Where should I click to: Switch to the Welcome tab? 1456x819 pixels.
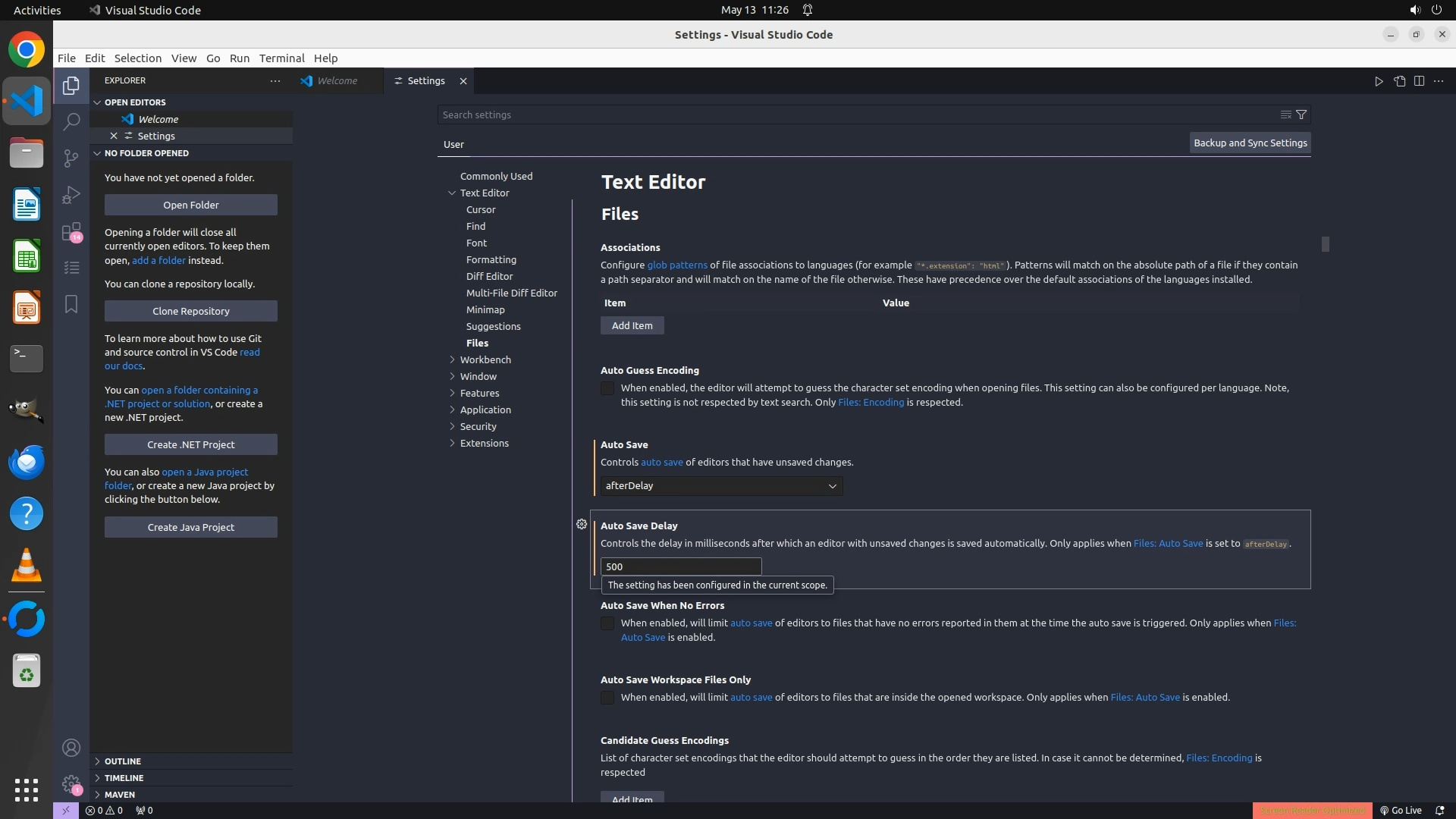337,81
